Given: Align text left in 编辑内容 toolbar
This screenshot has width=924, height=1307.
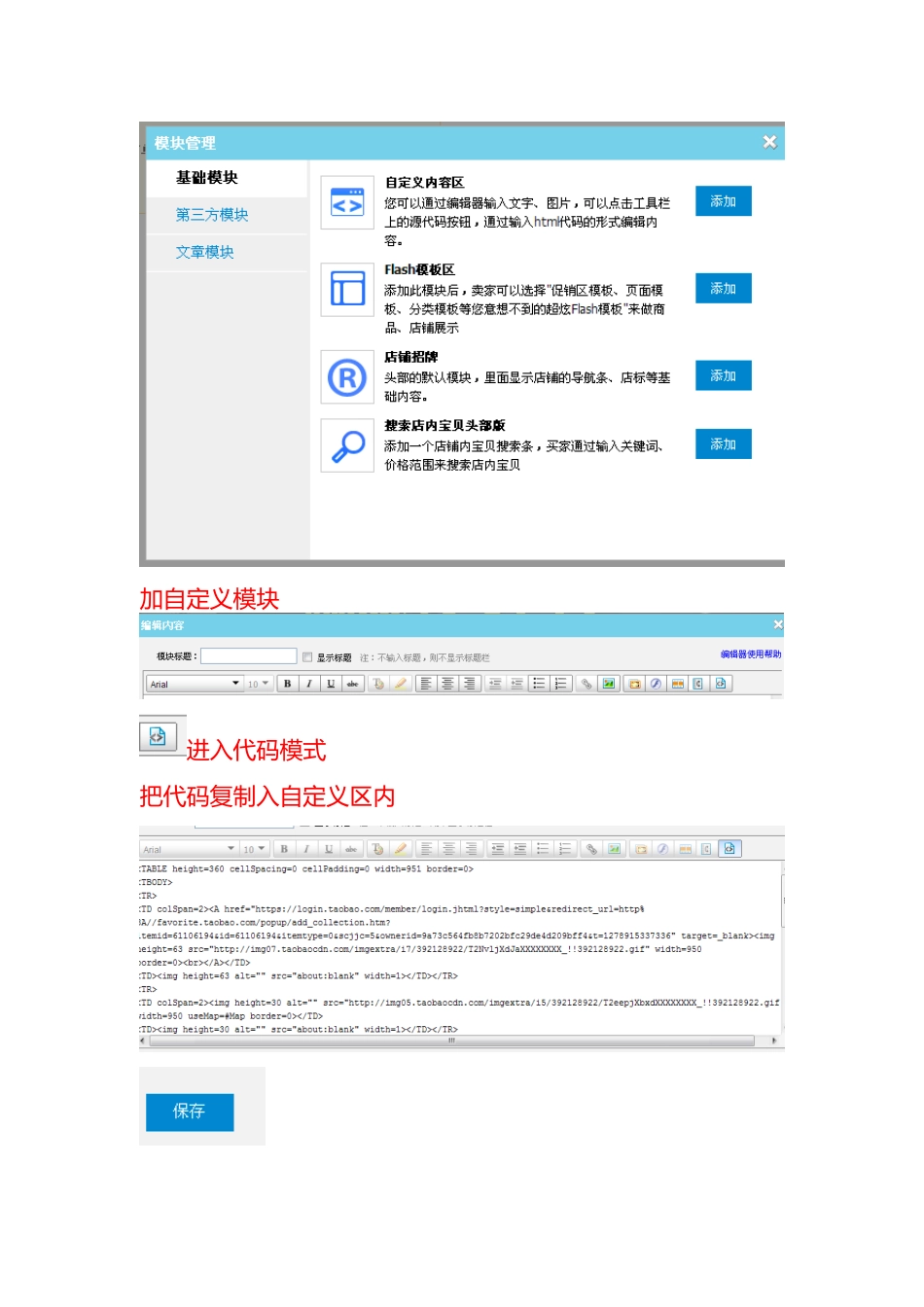Looking at the screenshot, I should (427, 684).
